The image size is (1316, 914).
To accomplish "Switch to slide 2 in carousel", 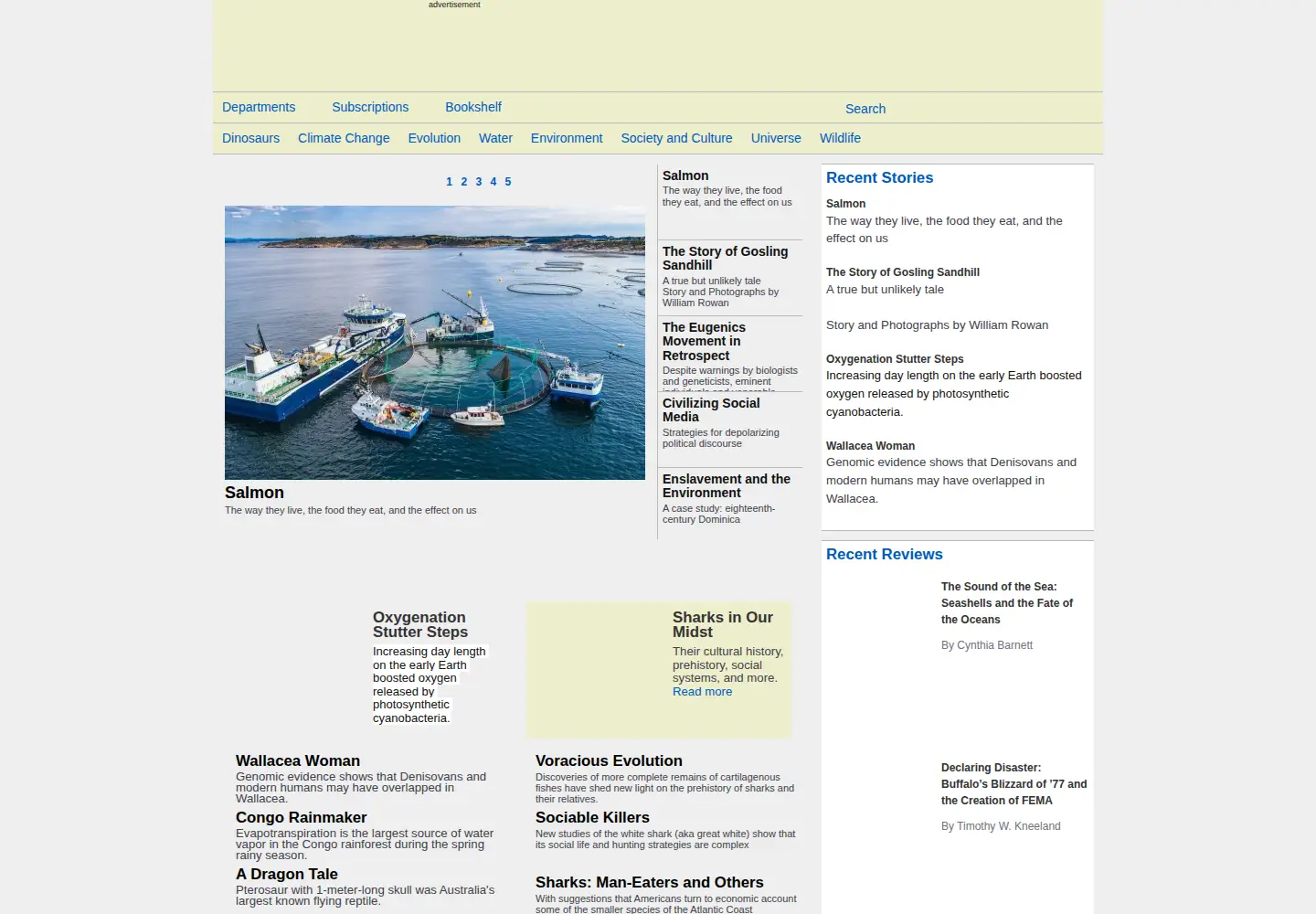I will [463, 182].
